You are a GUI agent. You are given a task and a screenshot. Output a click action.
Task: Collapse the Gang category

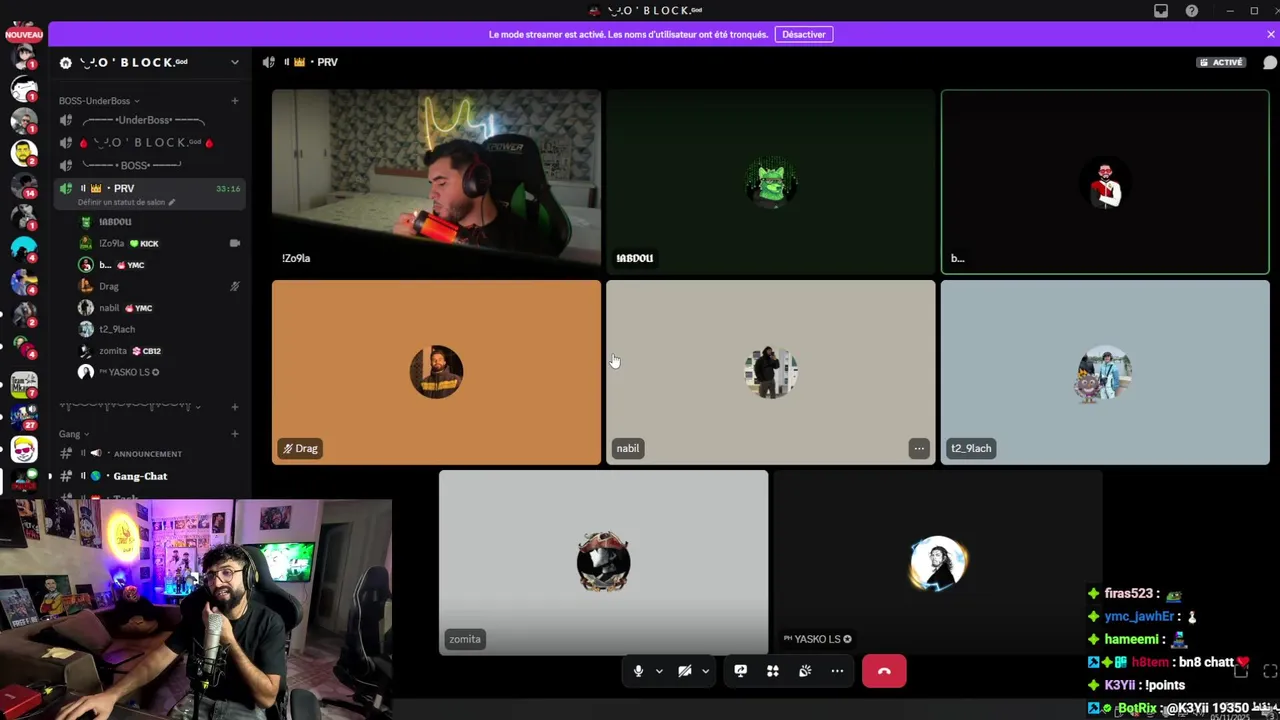pyautogui.click(x=74, y=434)
